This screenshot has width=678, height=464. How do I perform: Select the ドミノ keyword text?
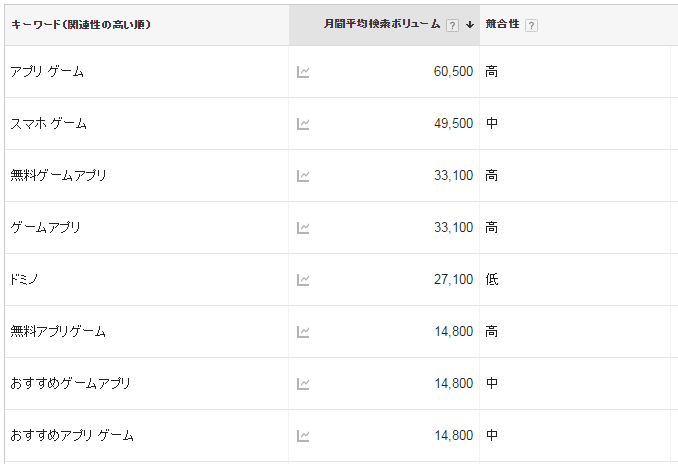[24, 279]
